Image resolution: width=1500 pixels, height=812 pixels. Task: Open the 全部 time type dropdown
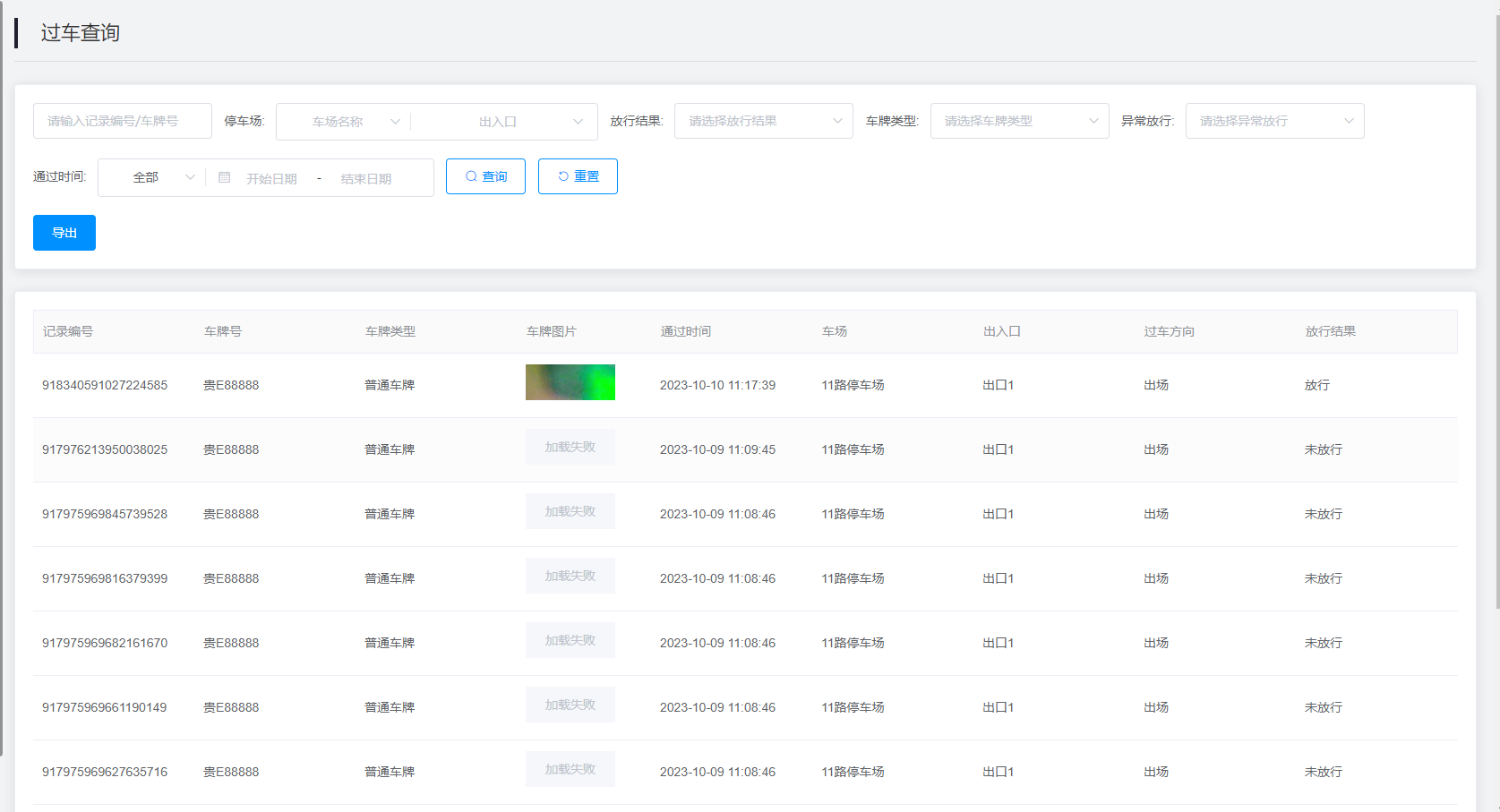(152, 177)
